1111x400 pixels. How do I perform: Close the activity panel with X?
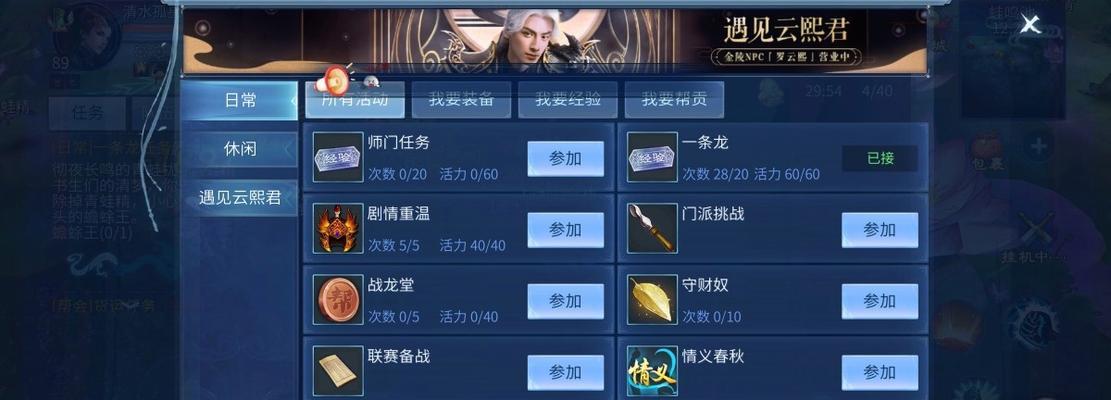1030,25
